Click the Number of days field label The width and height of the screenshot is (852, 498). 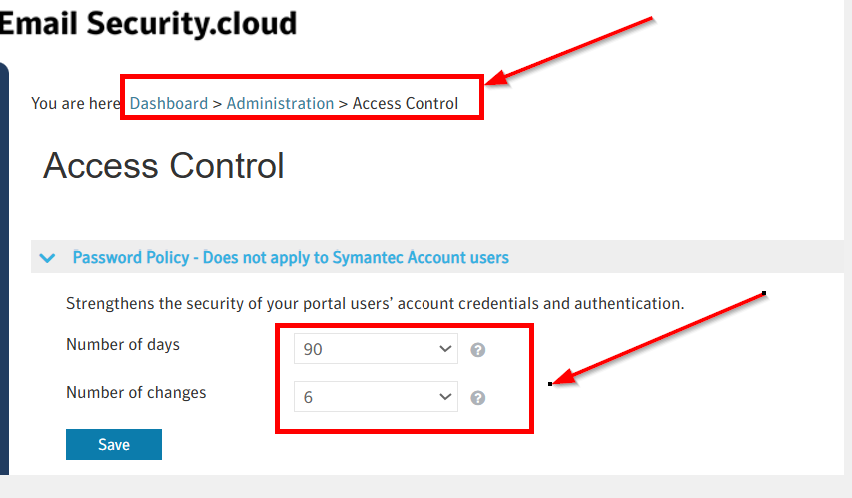(123, 345)
